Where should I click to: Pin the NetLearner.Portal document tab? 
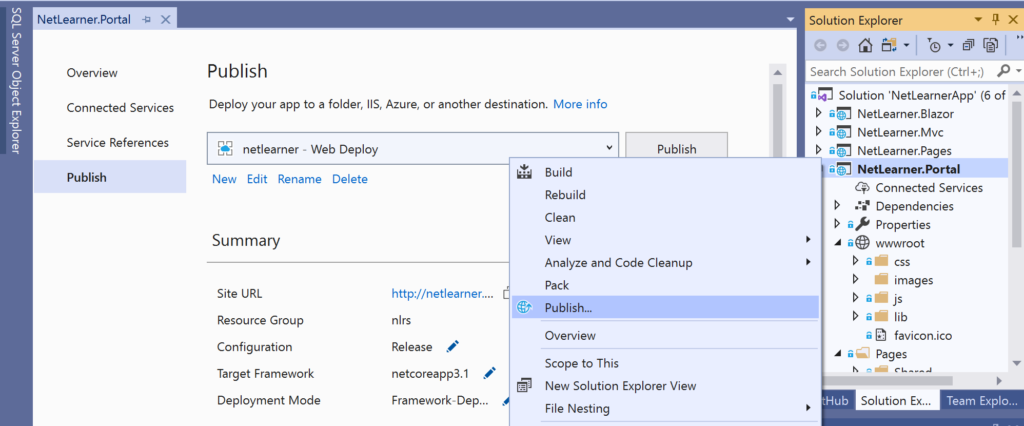(146, 20)
